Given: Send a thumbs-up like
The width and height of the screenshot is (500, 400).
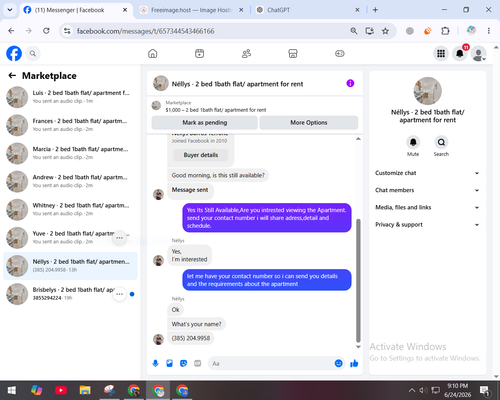Looking at the screenshot, I should (354, 363).
